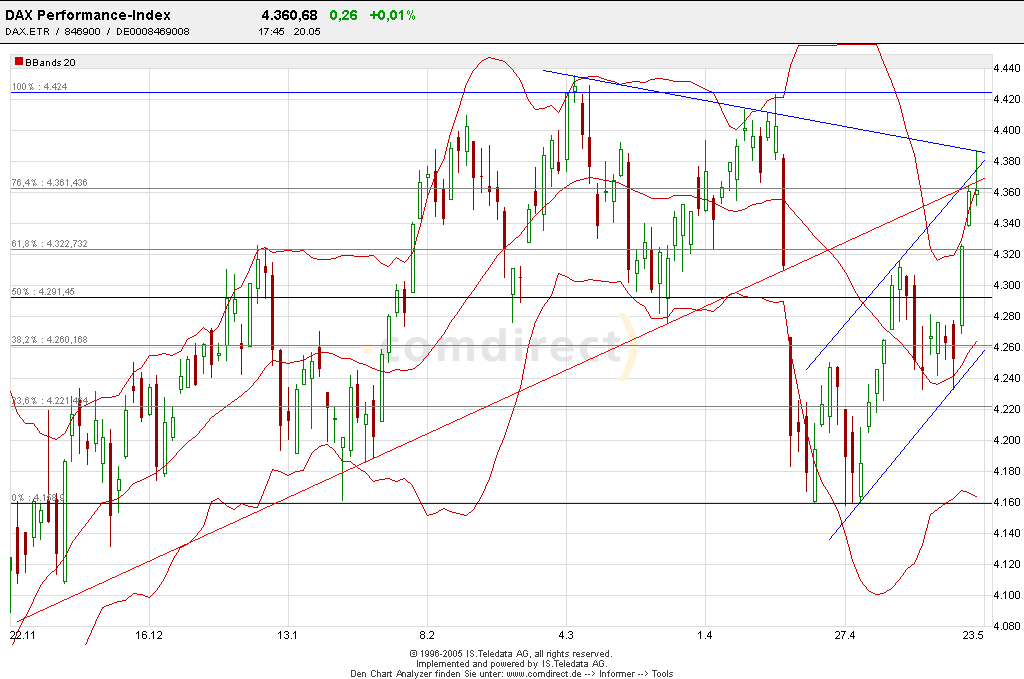
Task: Click the 8.2 date axis label
Action: pyautogui.click(x=426, y=635)
